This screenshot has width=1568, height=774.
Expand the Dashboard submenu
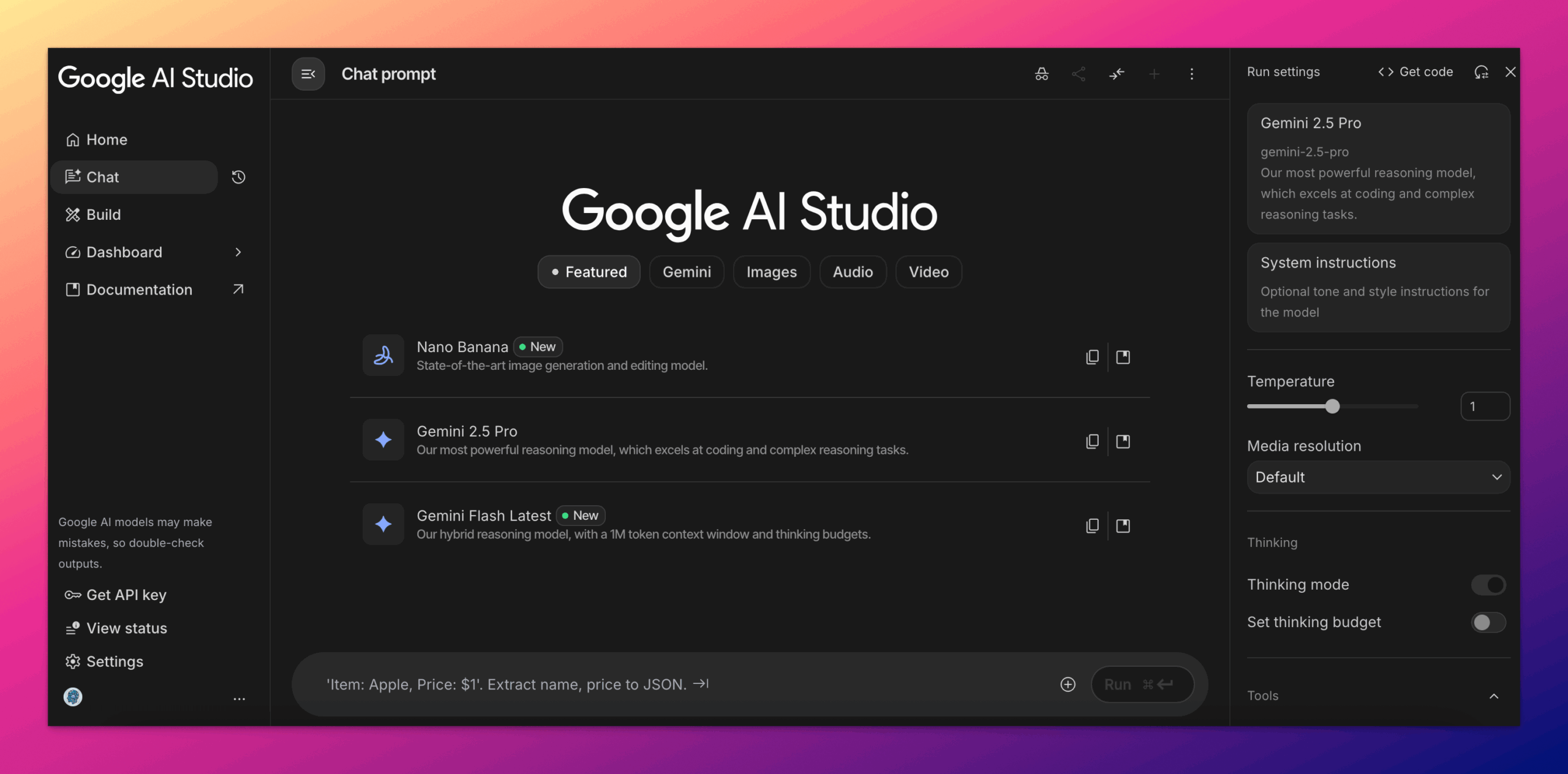point(238,252)
